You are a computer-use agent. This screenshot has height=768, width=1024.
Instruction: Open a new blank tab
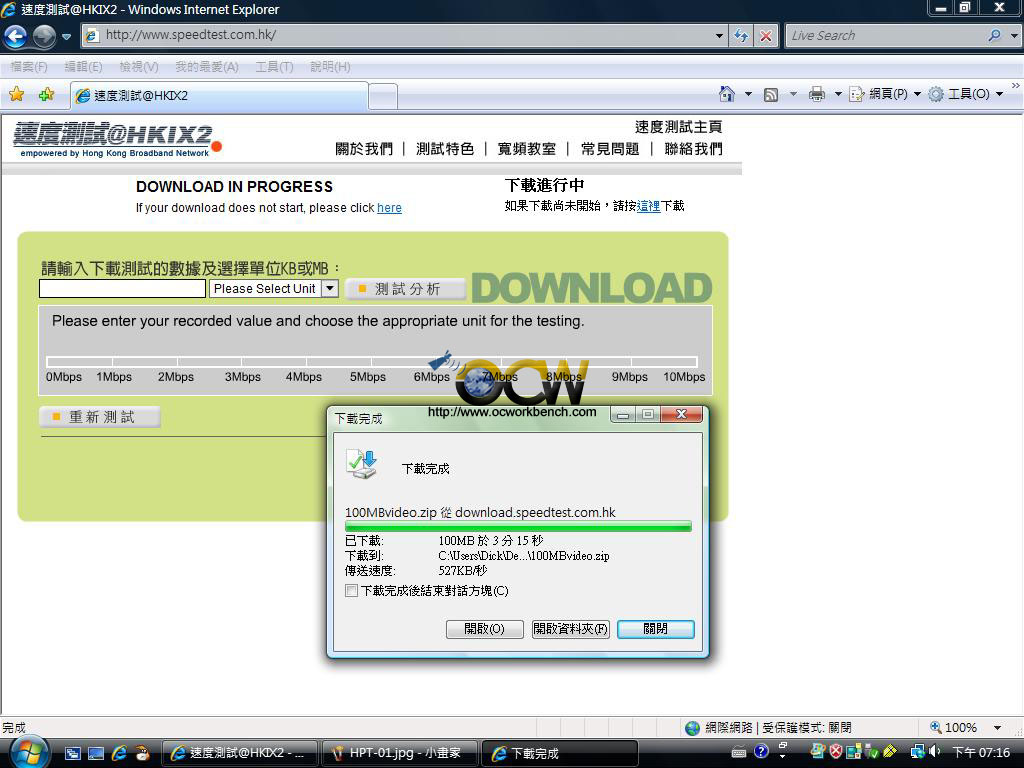point(383,97)
